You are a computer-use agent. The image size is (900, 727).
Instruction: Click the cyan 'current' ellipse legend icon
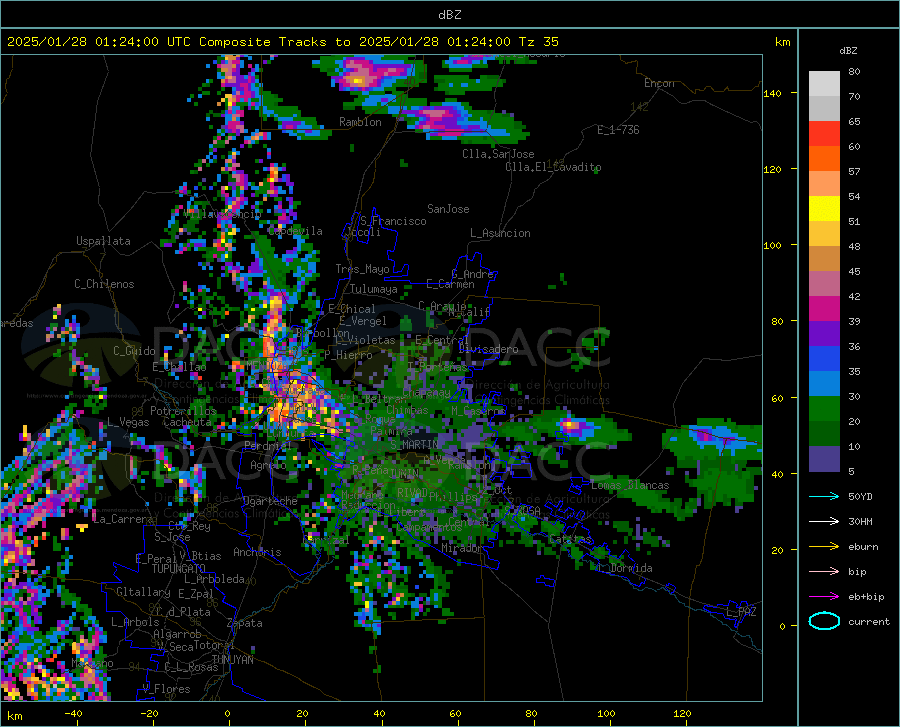tap(824, 621)
